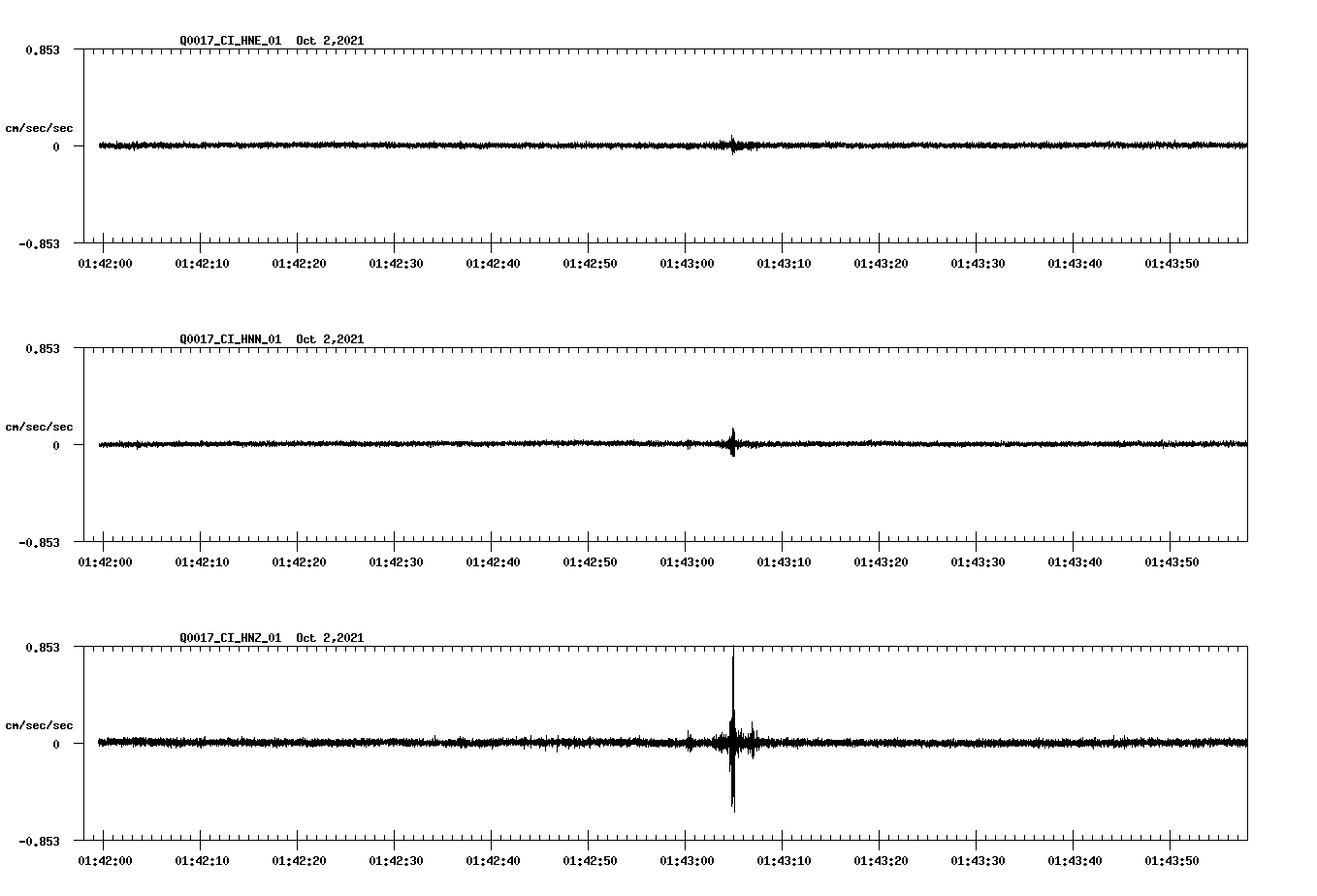Click 01:43:10 time label under HNN plot
The image size is (1317, 896).
point(784,562)
